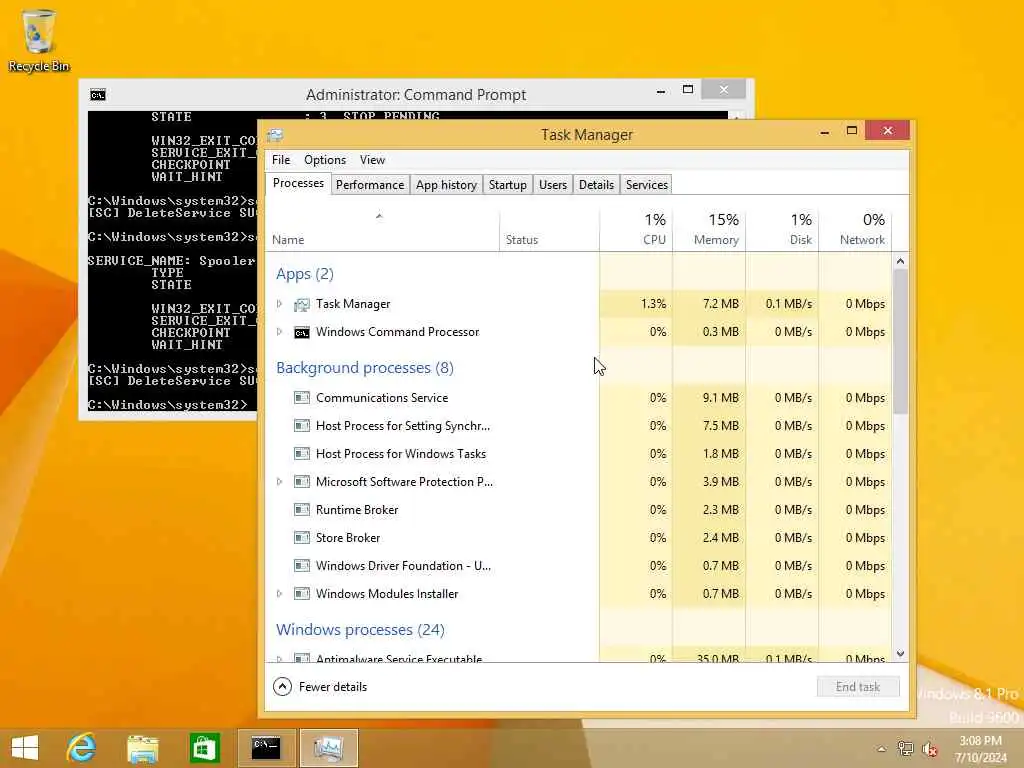The height and width of the screenshot is (768, 1024).
Task: Select the Task Manager process icon
Action: [x=302, y=304]
